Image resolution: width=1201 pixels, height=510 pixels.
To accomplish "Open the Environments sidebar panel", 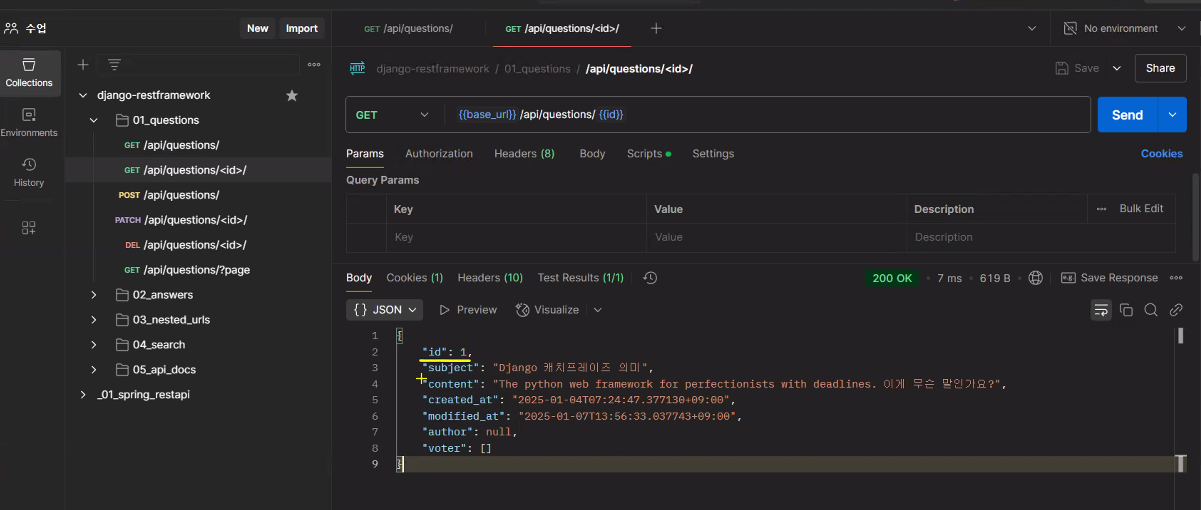I will pyautogui.click(x=29, y=122).
